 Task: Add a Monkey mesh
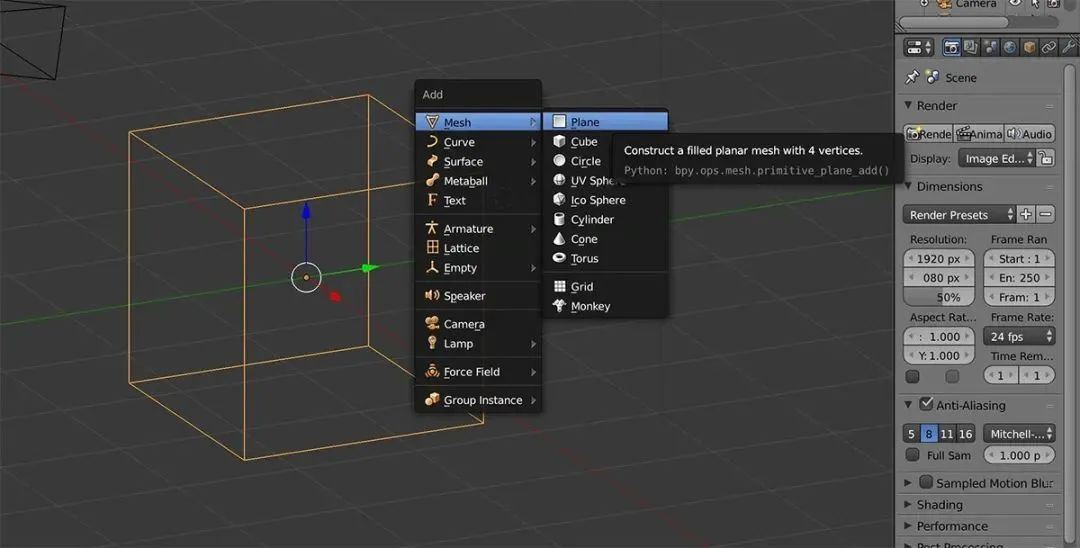click(x=605, y=306)
